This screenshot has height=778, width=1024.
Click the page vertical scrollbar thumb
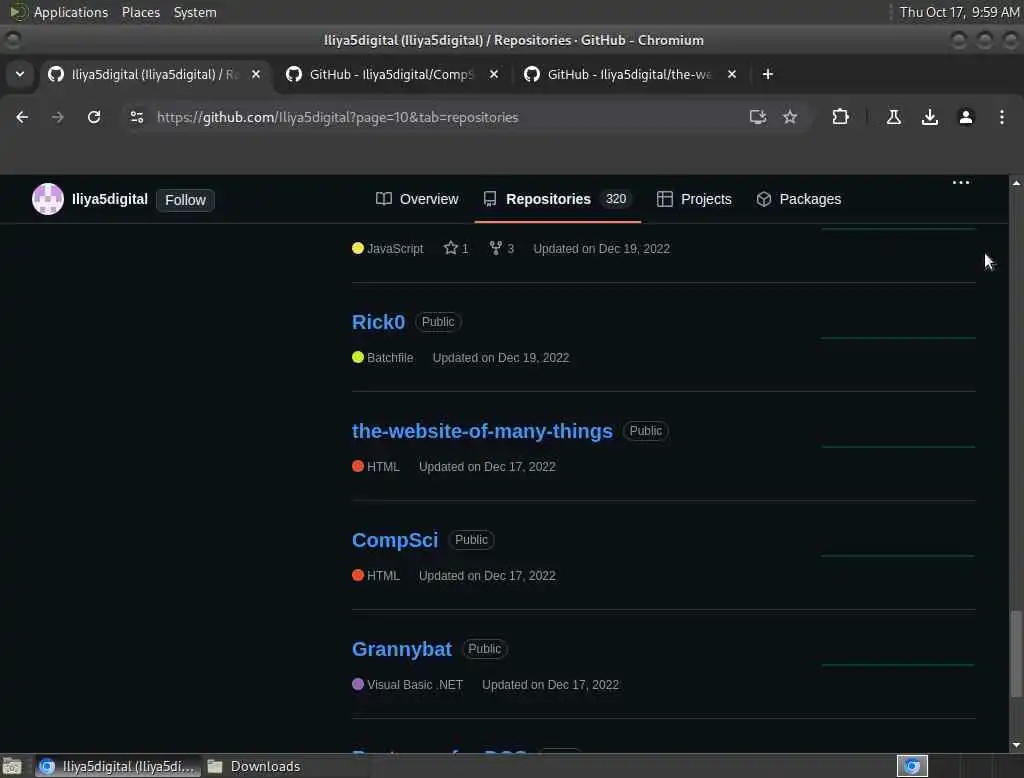click(x=1016, y=653)
